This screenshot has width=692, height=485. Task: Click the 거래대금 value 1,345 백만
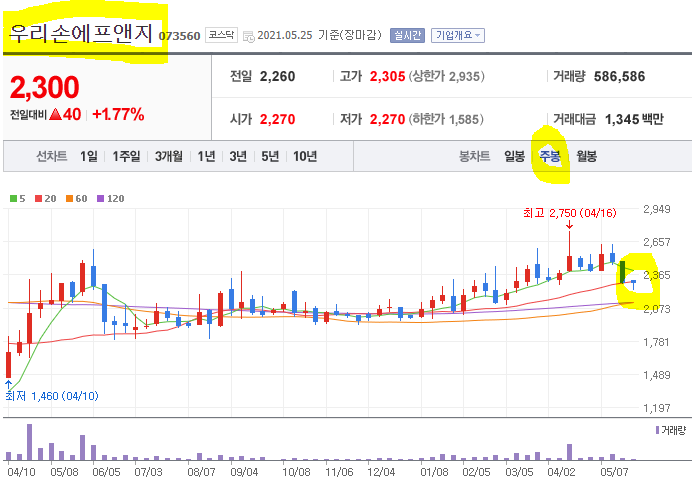click(634, 119)
